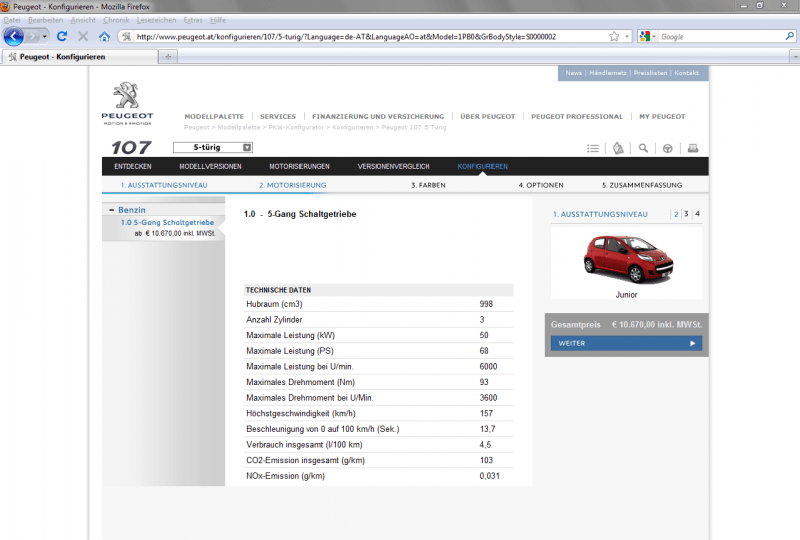Open the tab list dropdown at right of tab bar
Viewport: 800px width, 540px height.
pyautogui.click(x=794, y=57)
